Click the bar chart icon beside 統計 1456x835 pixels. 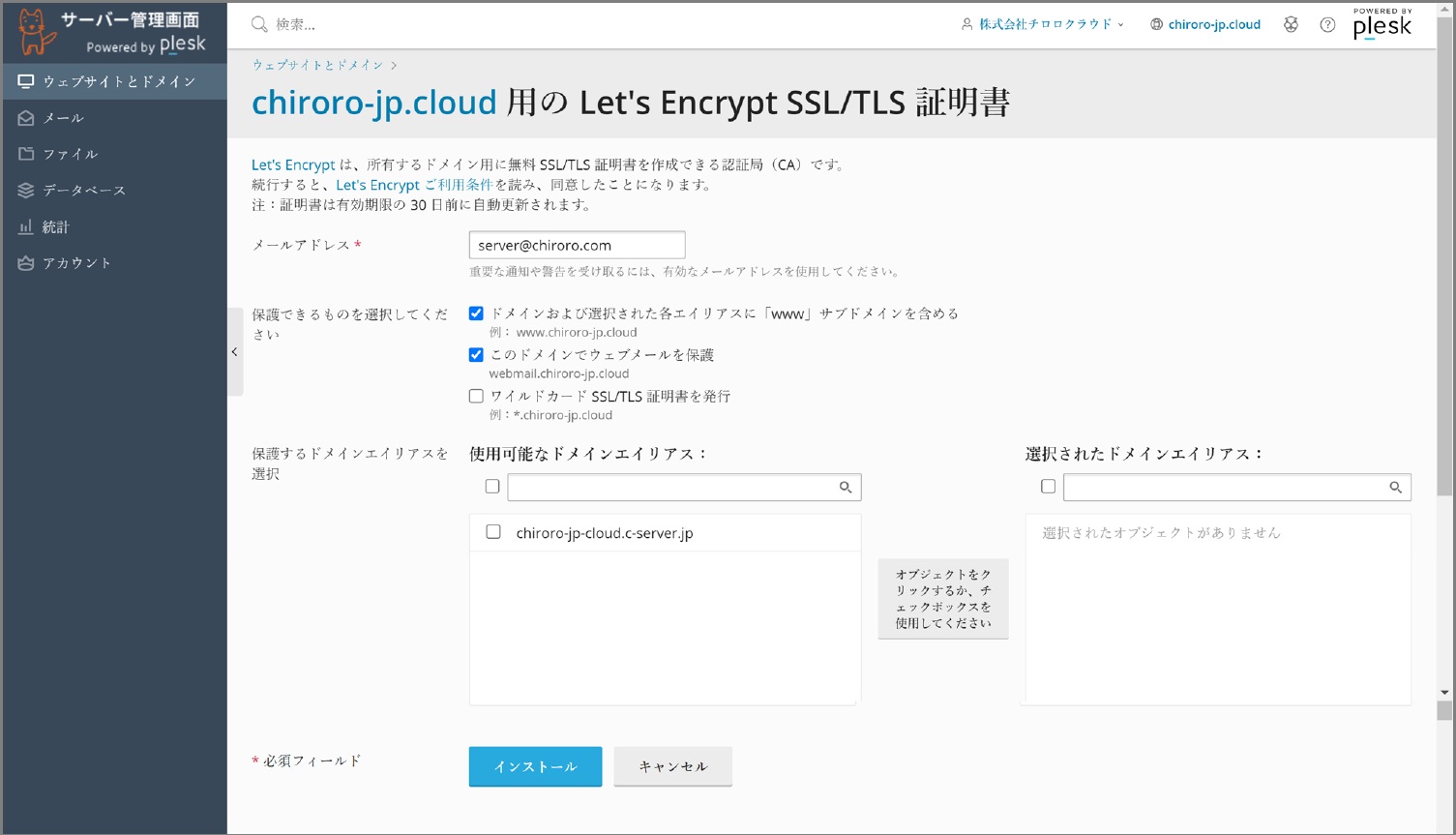[x=26, y=226]
